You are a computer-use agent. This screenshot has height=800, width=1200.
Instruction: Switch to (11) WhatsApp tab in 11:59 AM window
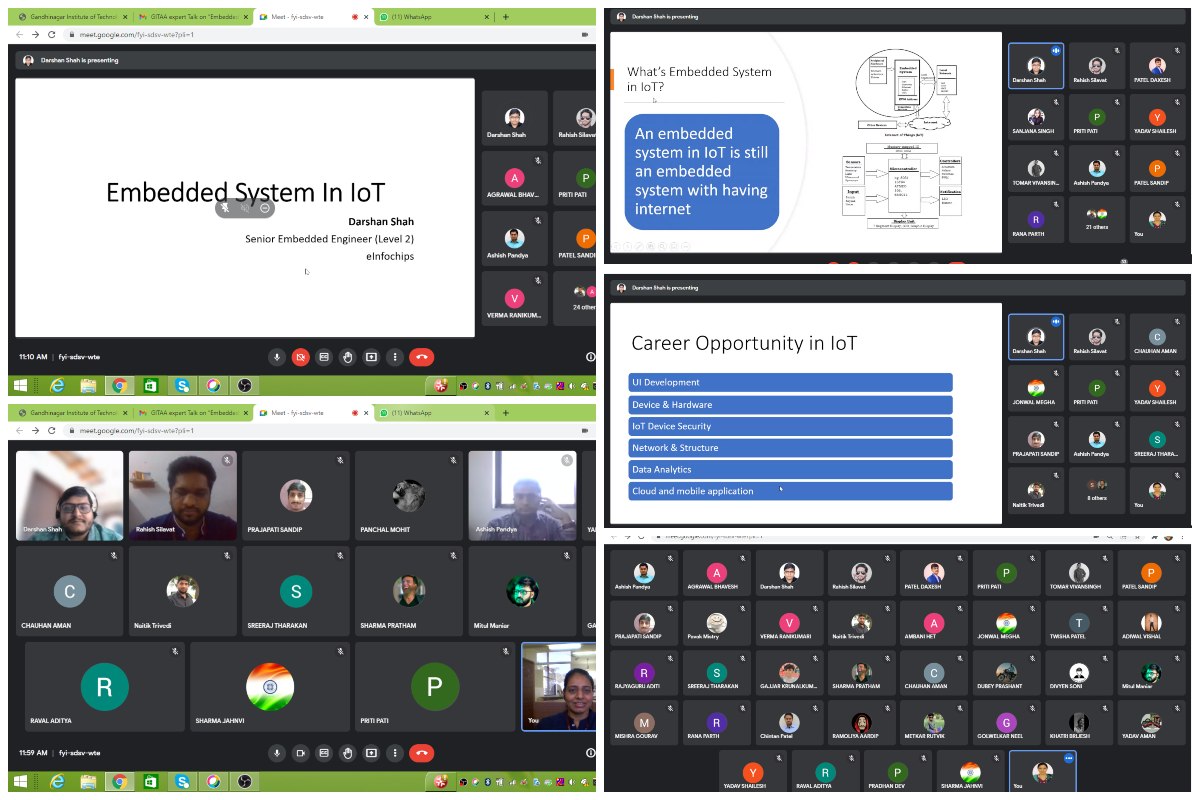point(433,412)
